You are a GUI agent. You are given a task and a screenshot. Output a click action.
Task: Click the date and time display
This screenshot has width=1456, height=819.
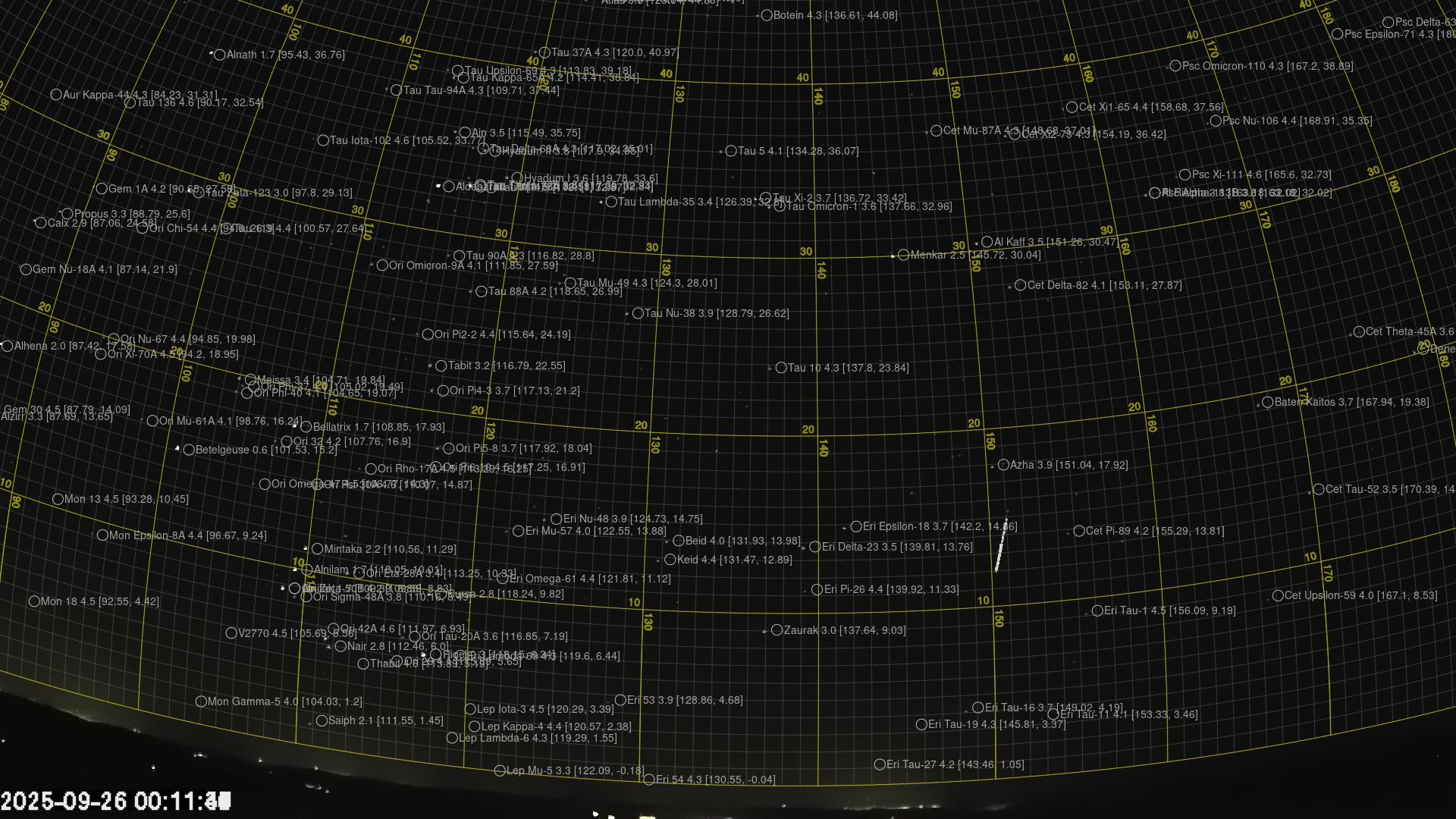[x=115, y=801]
